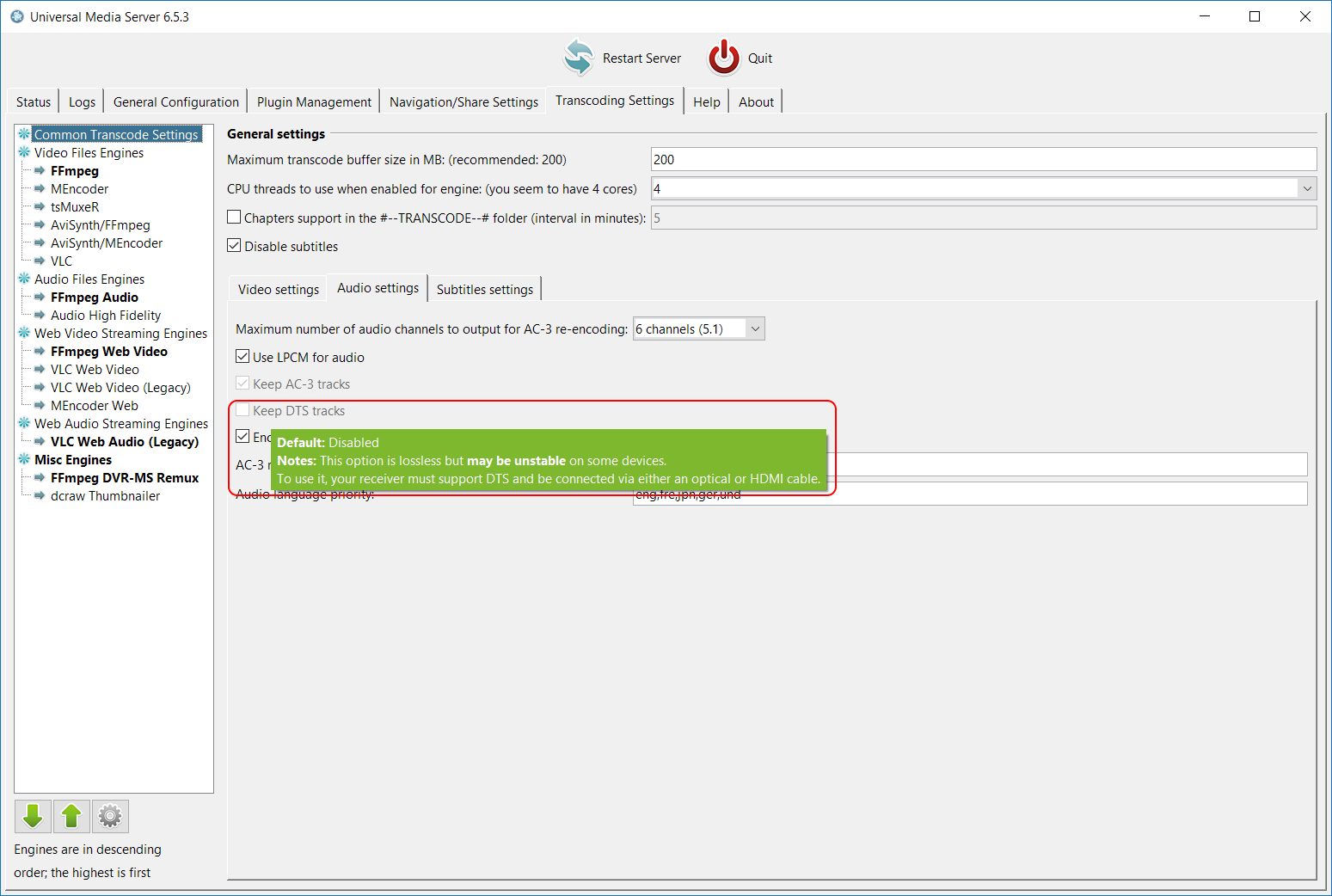The image size is (1332, 896).
Task: Select the VLC video engine entry
Action: coord(61,261)
